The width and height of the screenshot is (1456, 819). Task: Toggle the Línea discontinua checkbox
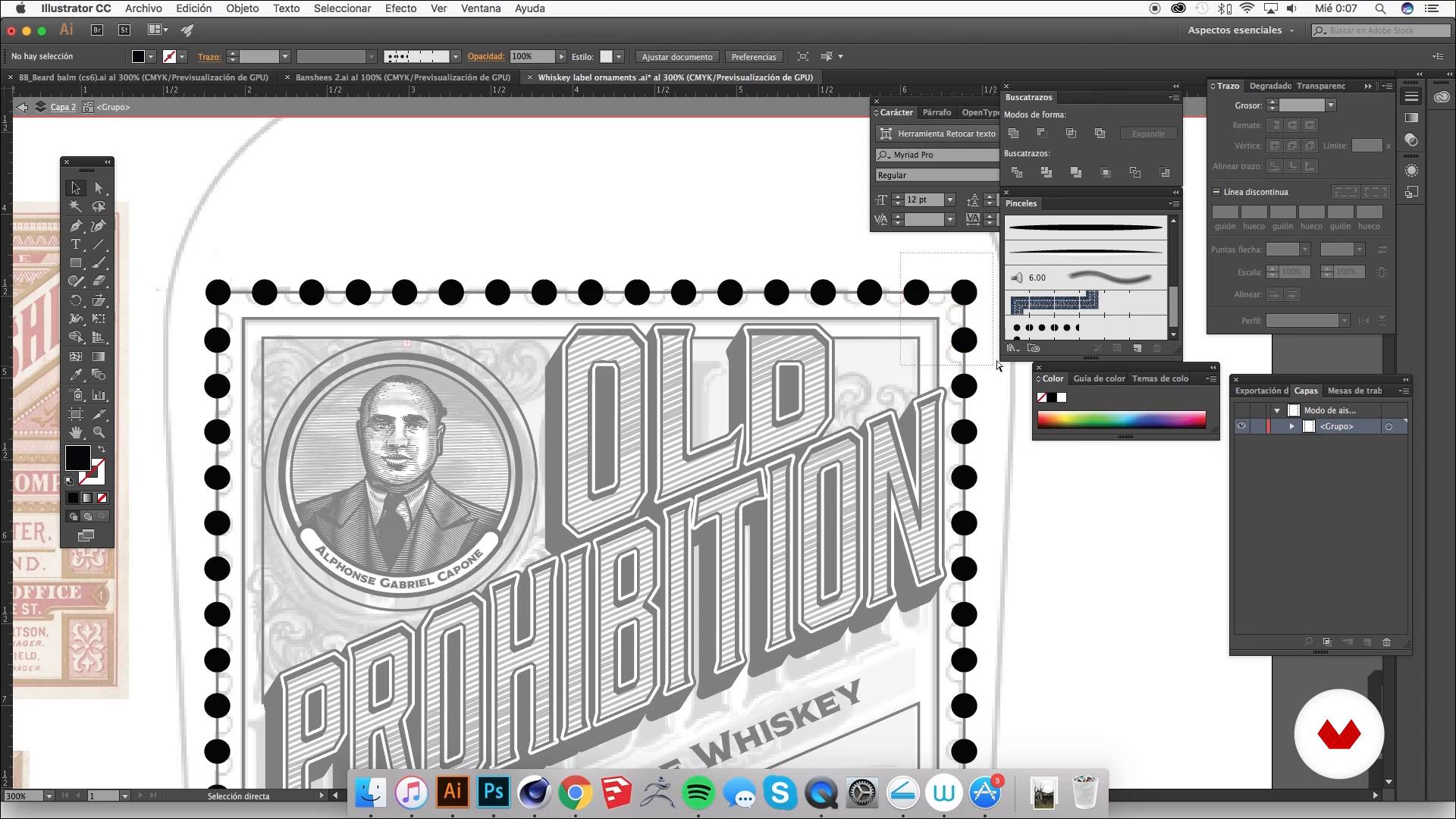(1216, 192)
